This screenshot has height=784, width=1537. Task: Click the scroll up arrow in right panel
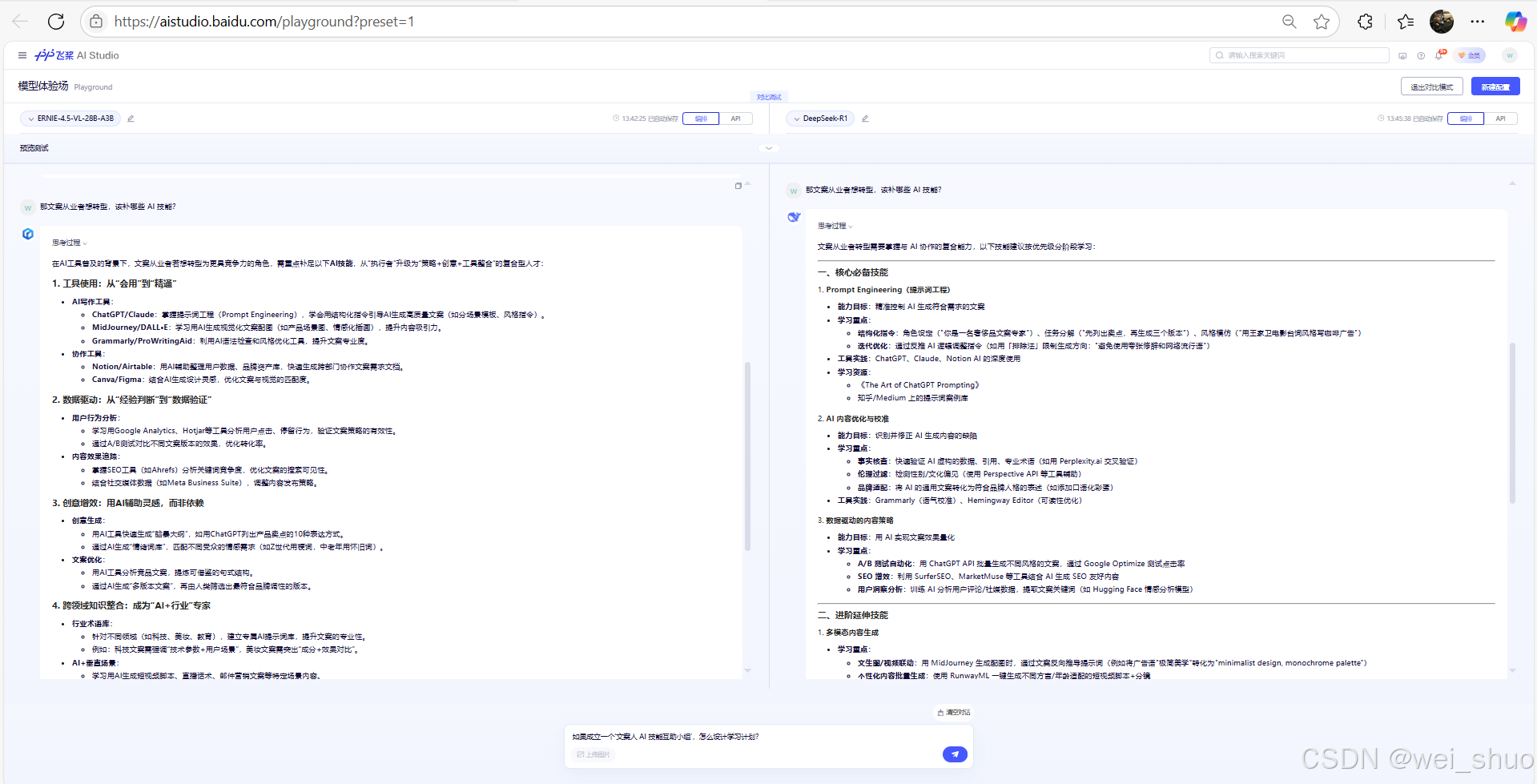point(1513,184)
